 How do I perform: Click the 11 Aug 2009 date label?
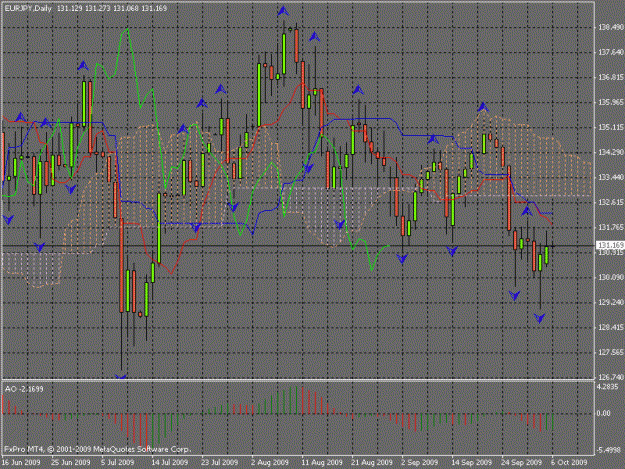tap(322, 463)
